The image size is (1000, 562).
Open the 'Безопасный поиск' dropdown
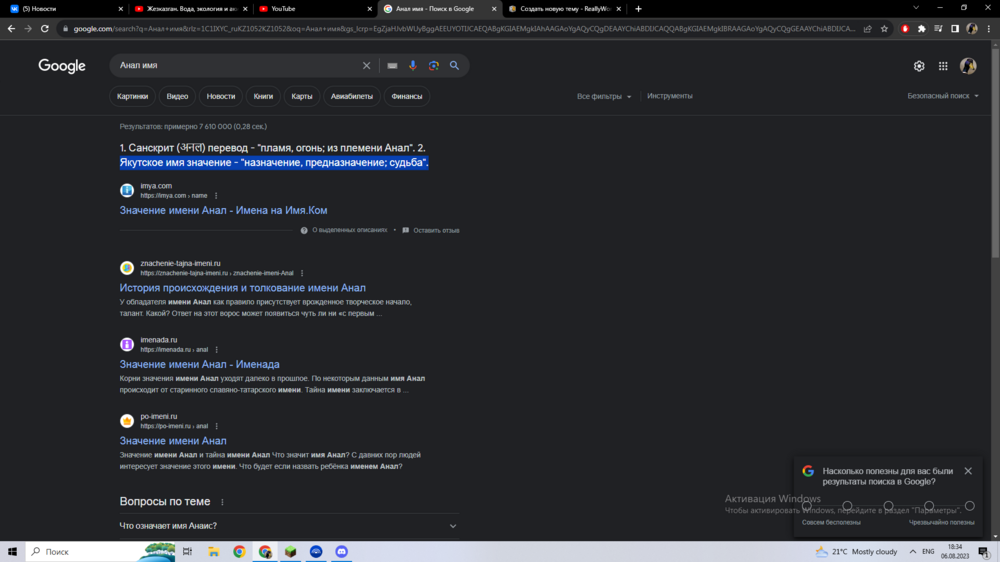[943, 96]
